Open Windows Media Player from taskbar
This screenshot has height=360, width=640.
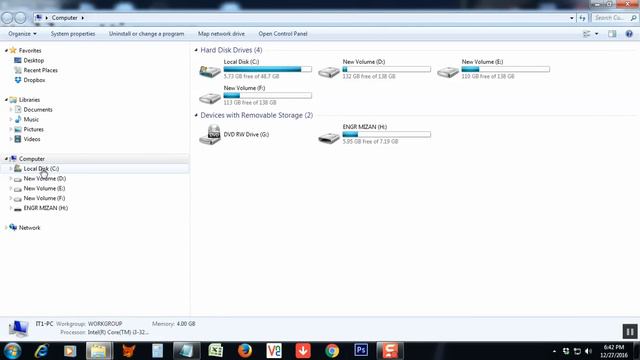point(70,351)
